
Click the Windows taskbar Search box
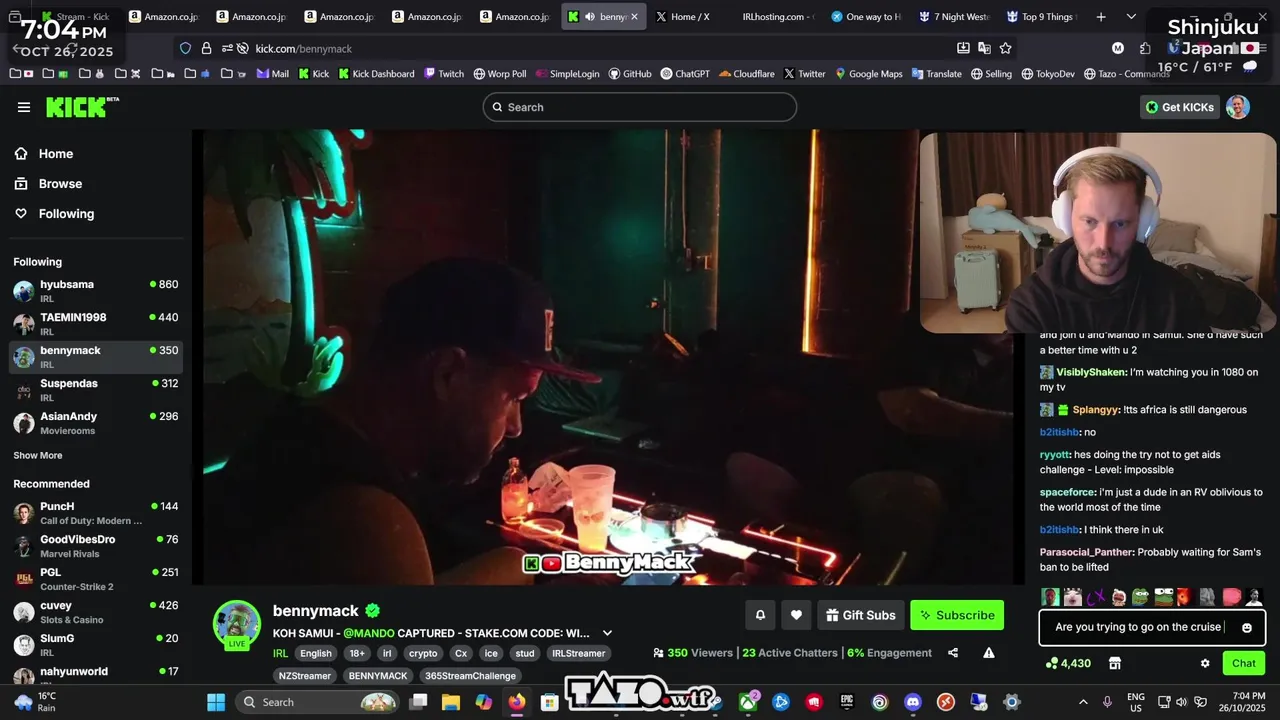click(320, 702)
